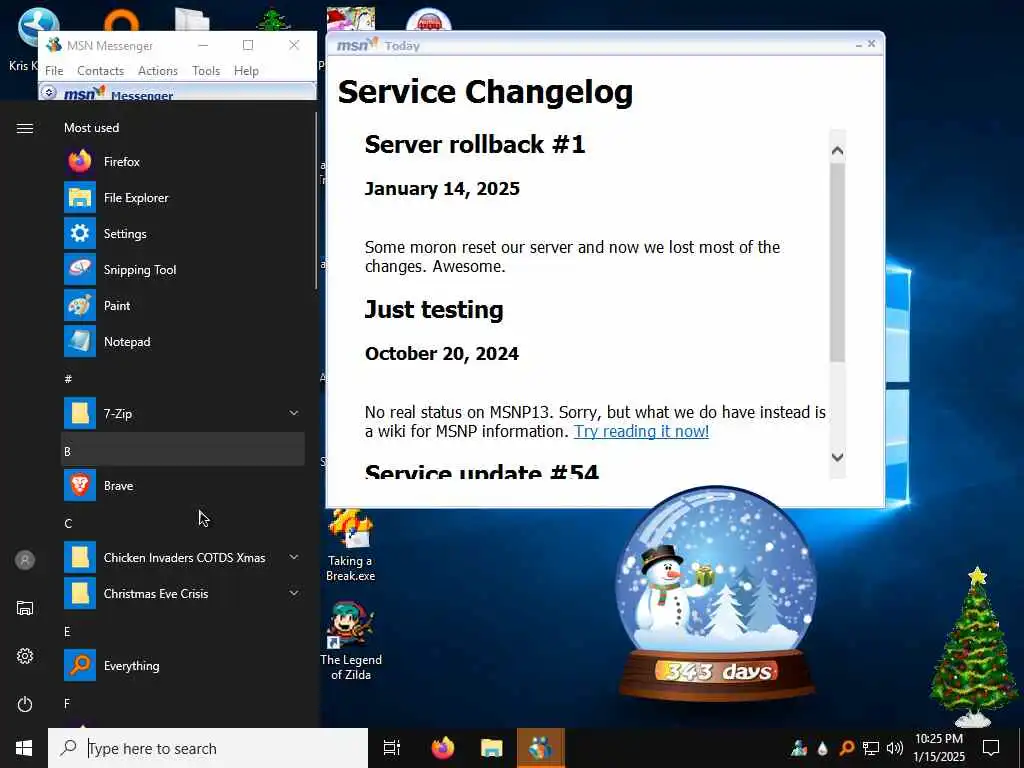Click the 'Most used' heading

click(x=91, y=128)
